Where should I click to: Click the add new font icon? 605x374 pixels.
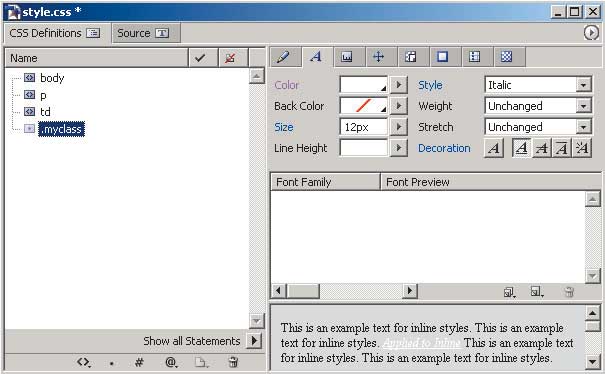537,291
